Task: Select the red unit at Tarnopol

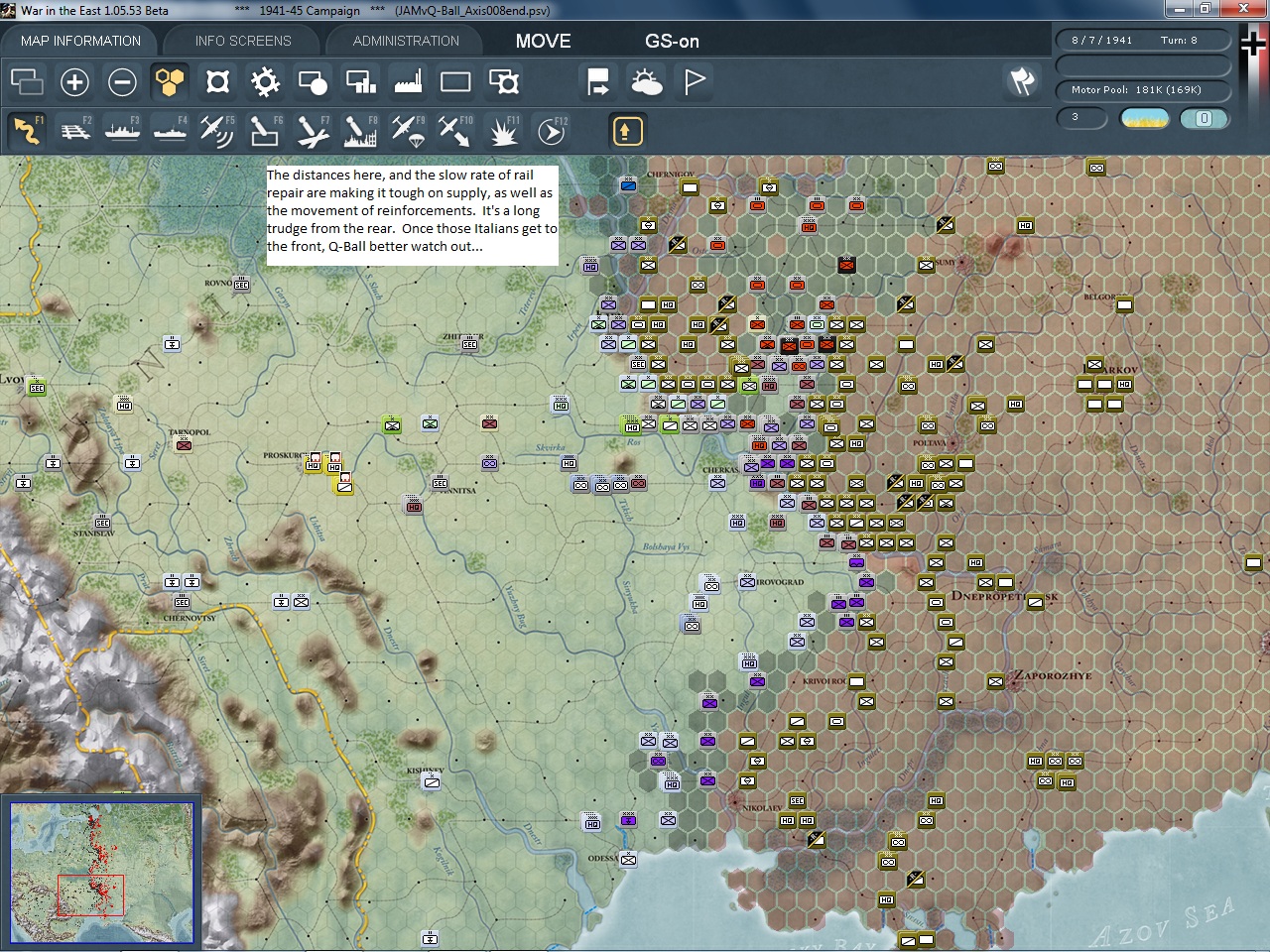Action: pyautogui.click(x=184, y=444)
